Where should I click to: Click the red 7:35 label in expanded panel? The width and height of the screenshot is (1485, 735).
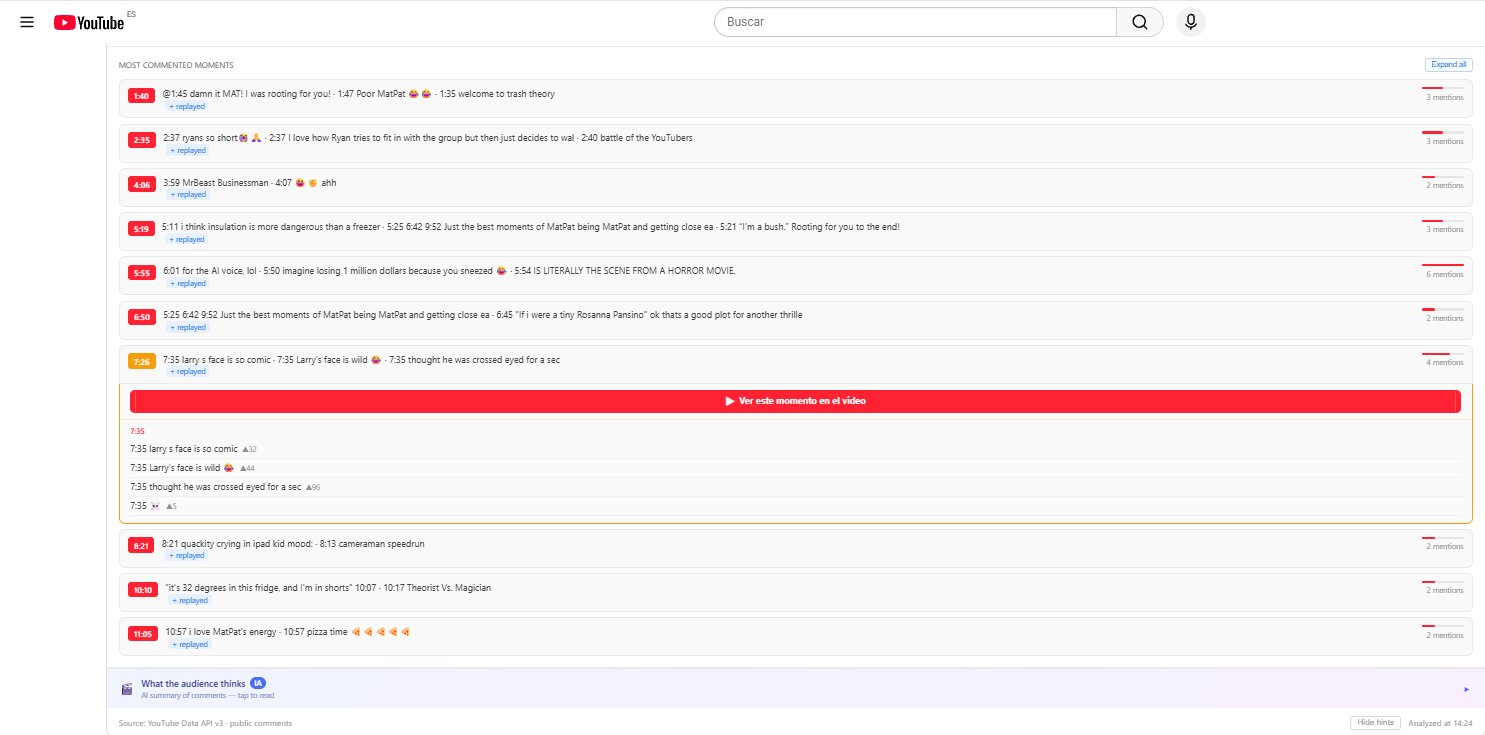(x=137, y=431)
